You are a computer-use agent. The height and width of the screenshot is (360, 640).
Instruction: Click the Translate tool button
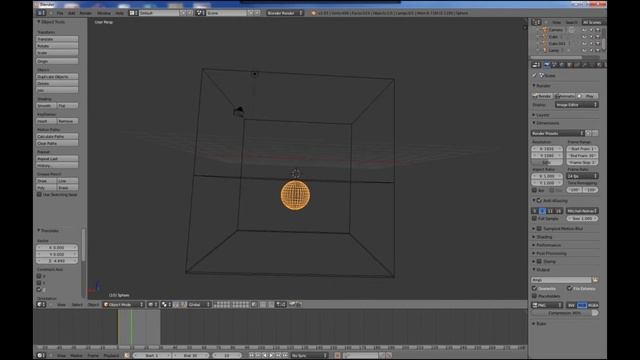[57, 39]
